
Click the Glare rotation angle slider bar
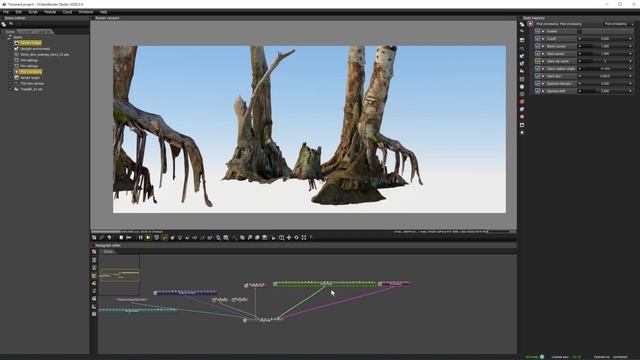pos(605,69)
